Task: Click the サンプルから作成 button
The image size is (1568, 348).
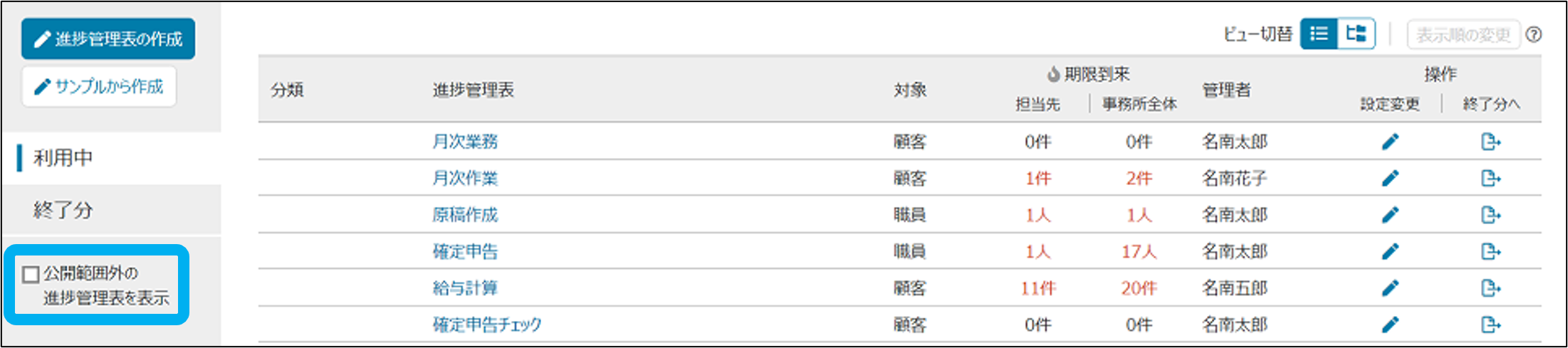Action: pos(99,87)
